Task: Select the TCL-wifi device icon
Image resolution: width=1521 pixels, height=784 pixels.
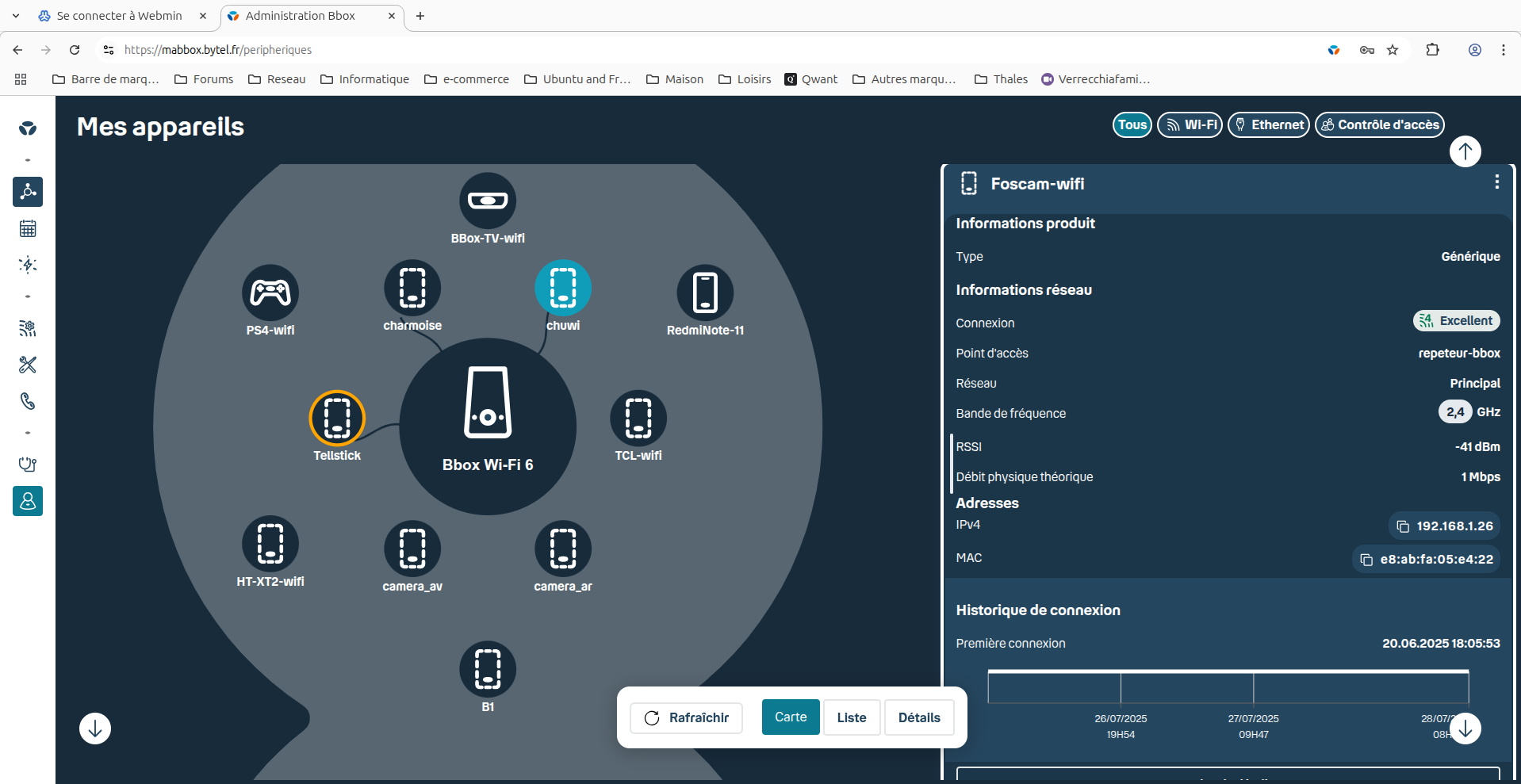Action: click(638, 418)
